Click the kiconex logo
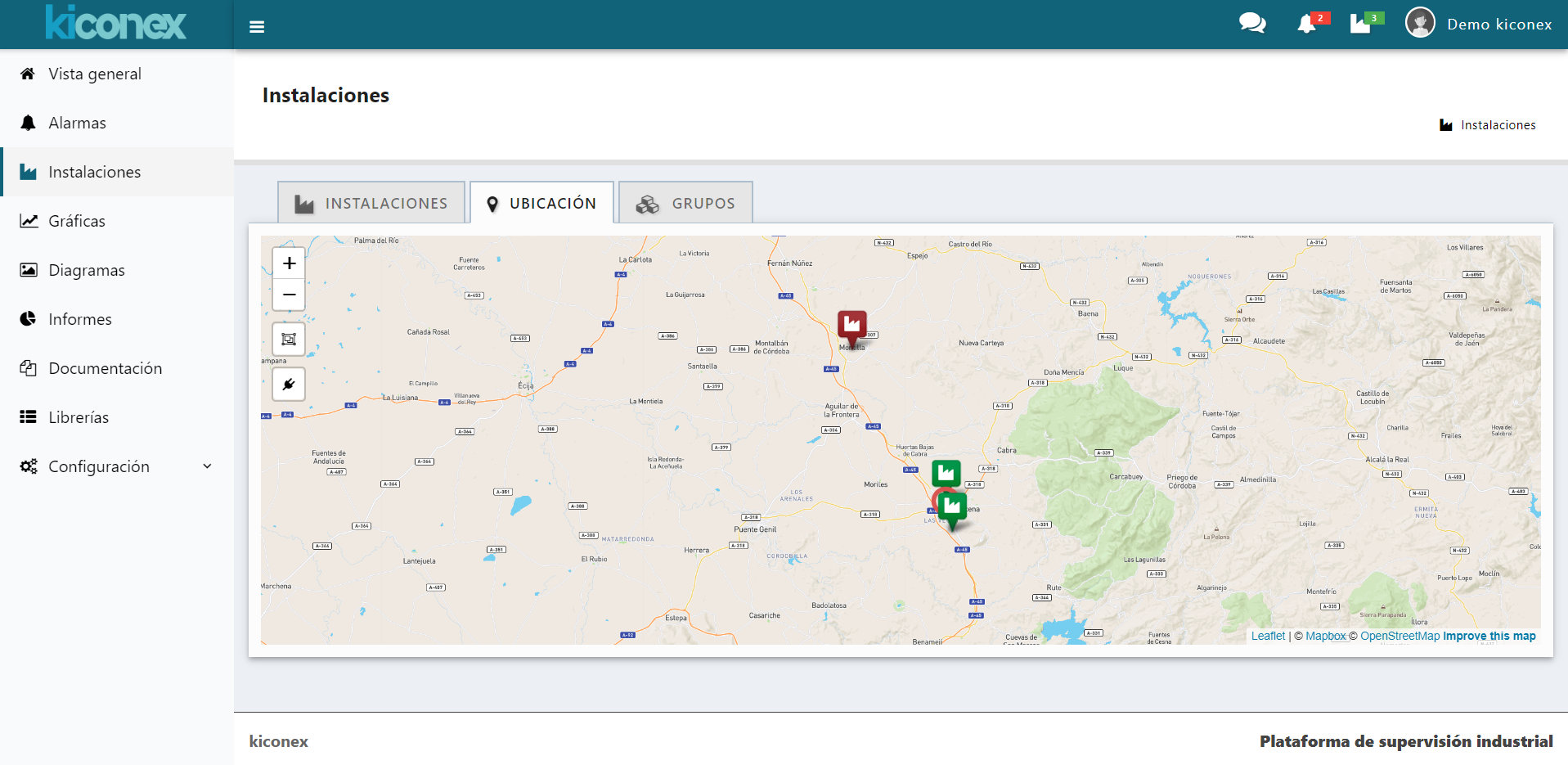 pos(116,23)
